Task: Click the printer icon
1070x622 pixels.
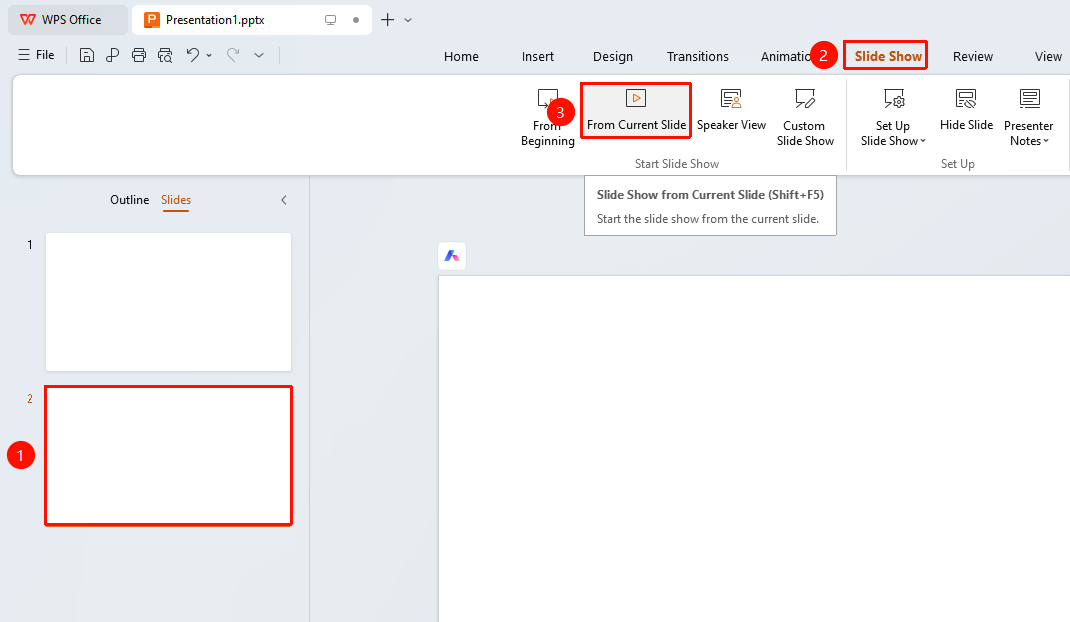Action: (x=139, y=55)
